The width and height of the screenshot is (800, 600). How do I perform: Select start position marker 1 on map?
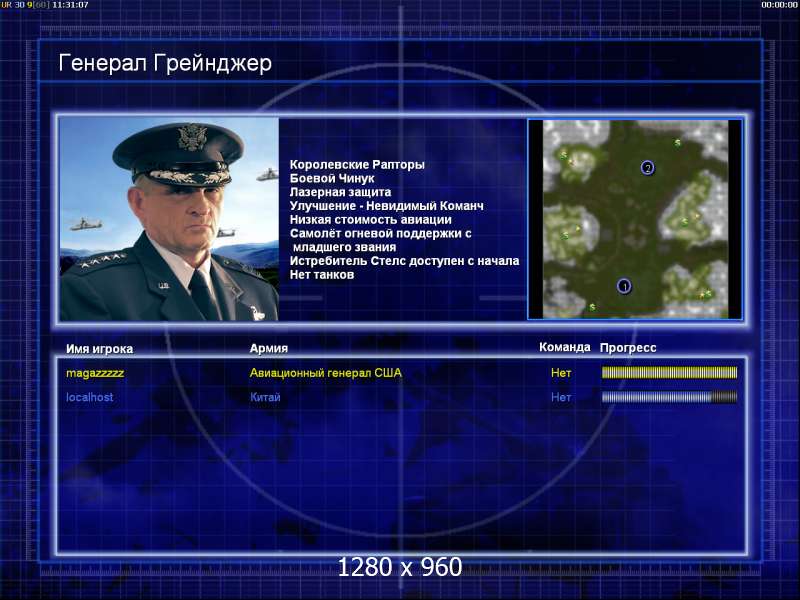pos(624,286)
